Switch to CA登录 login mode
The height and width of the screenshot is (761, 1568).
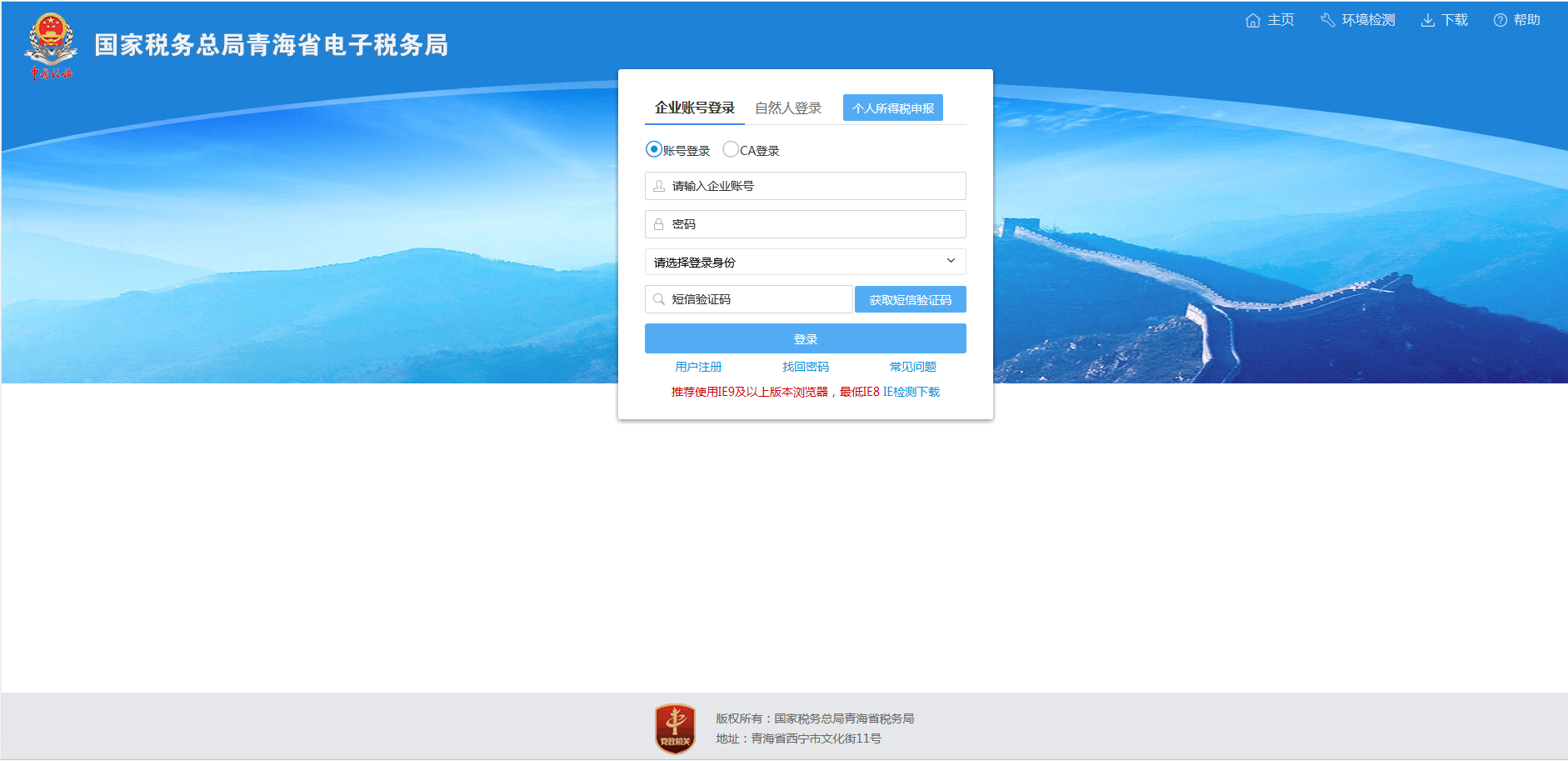[x=732, y=150]
